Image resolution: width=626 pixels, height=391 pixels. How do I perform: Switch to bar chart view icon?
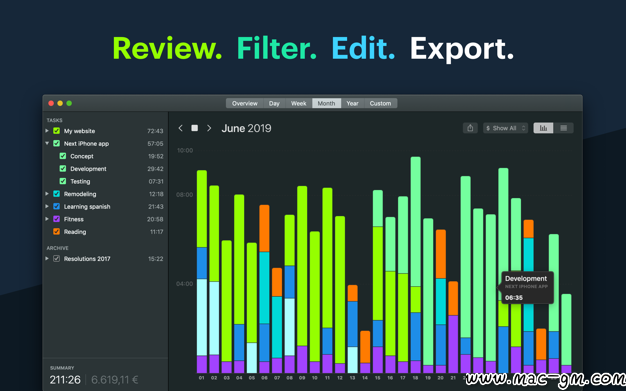543,128
